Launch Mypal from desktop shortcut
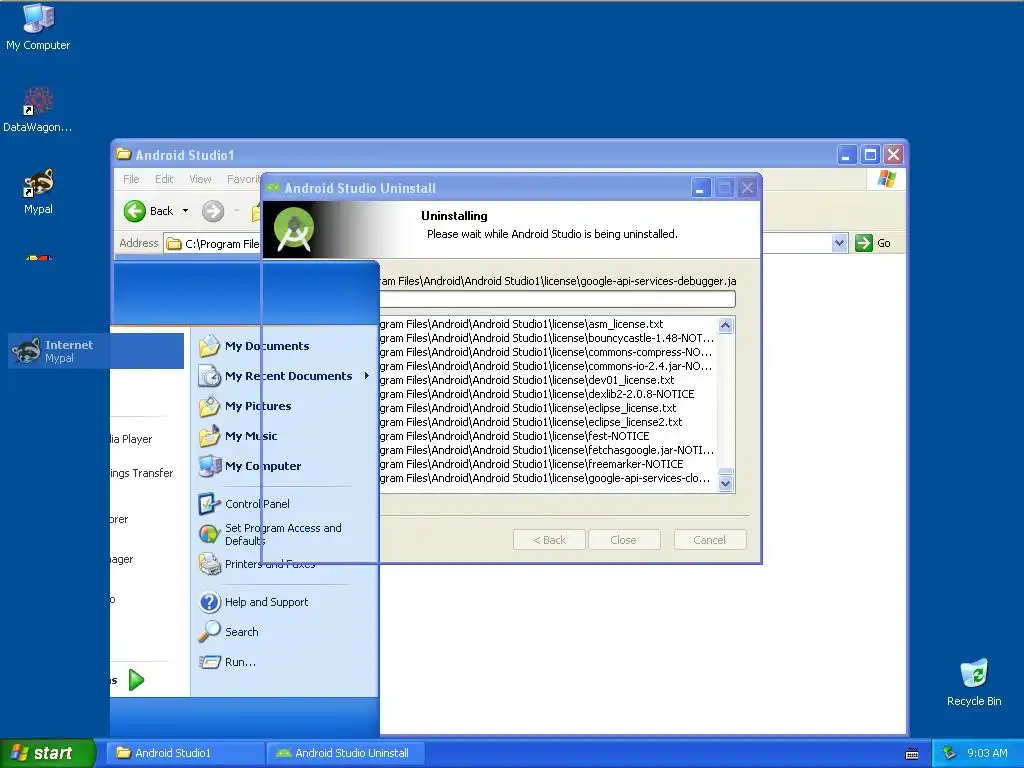Viewport: 1024px width, 768px height. point(38,192)
